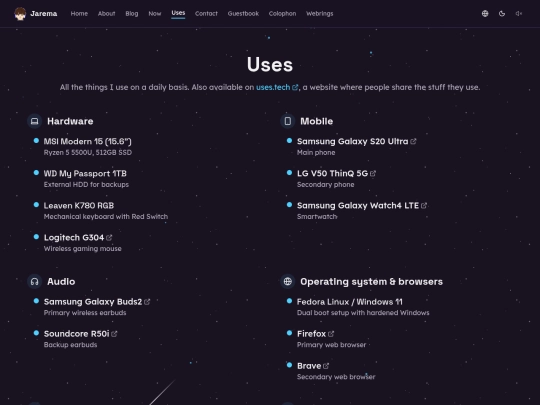Screen dimensions: 540x405
Task: Toggle dark mode moon icon
Action: (x=502, y=14)
